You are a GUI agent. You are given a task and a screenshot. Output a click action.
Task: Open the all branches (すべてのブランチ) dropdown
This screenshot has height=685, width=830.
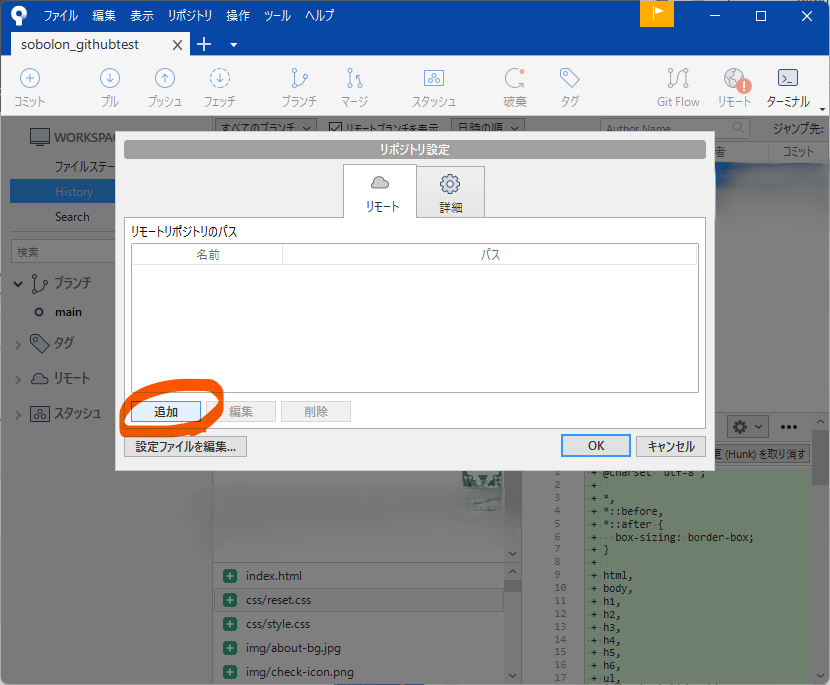tap(266, 126)
